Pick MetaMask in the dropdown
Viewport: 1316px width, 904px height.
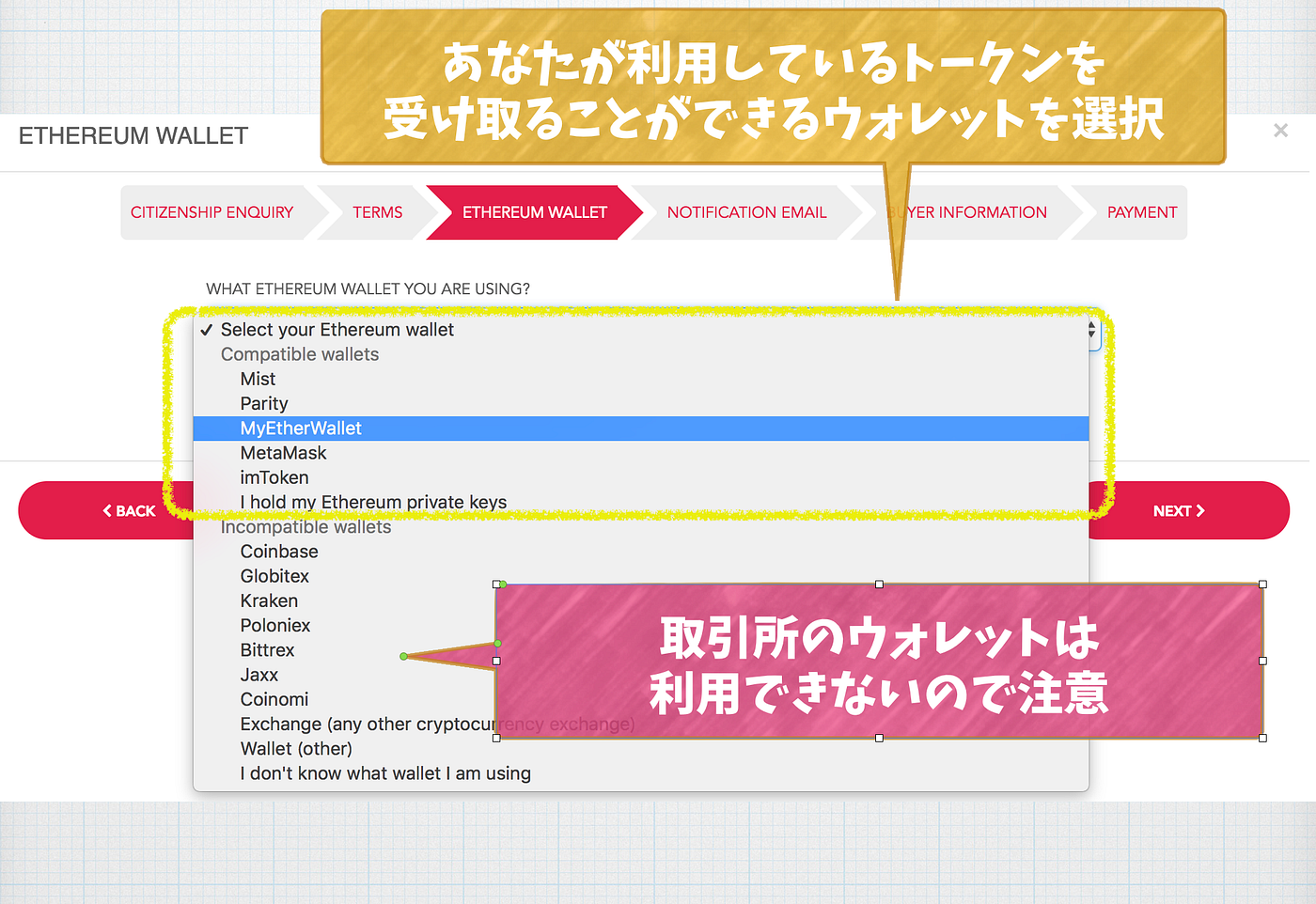pyautogui.click(x=641, y=453)
